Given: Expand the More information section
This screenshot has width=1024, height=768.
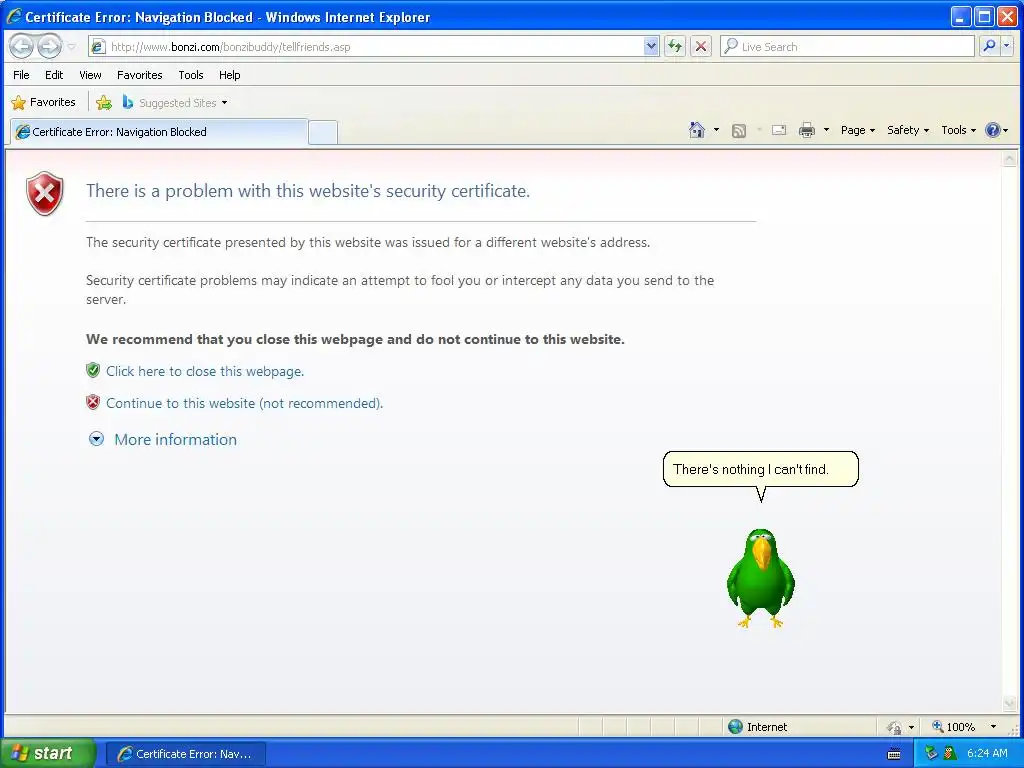Looking at the screenshot, I should (96, 439).
